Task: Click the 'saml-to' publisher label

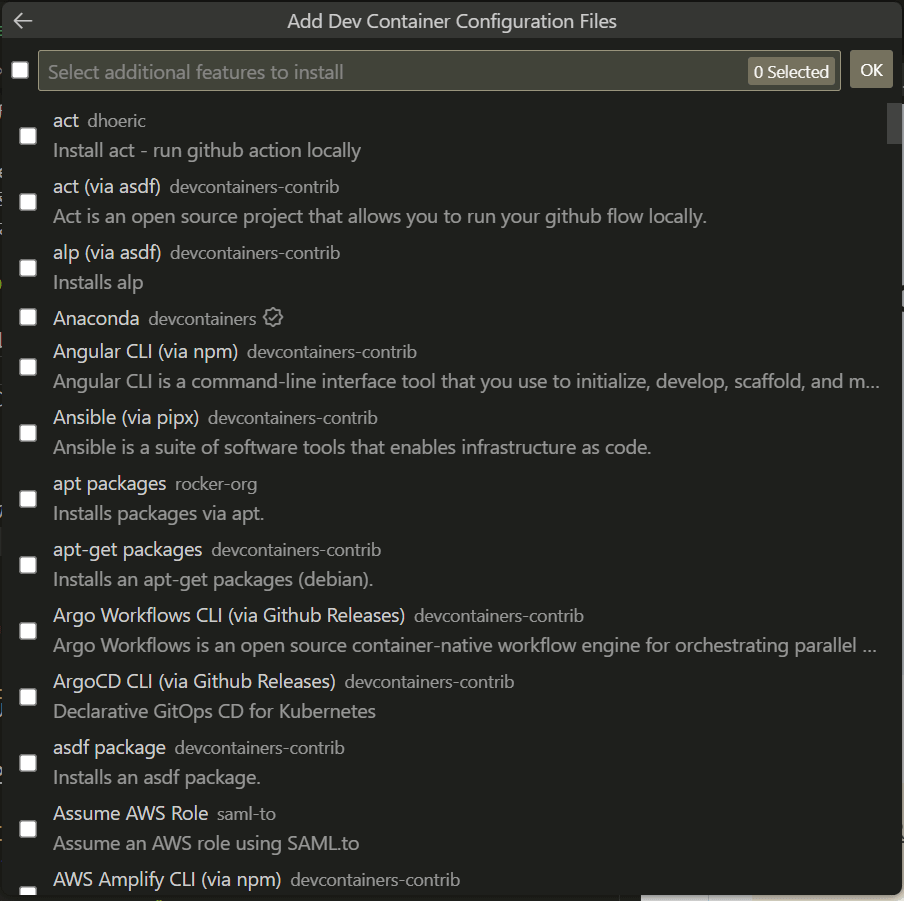Action: [x=246, y=814]
